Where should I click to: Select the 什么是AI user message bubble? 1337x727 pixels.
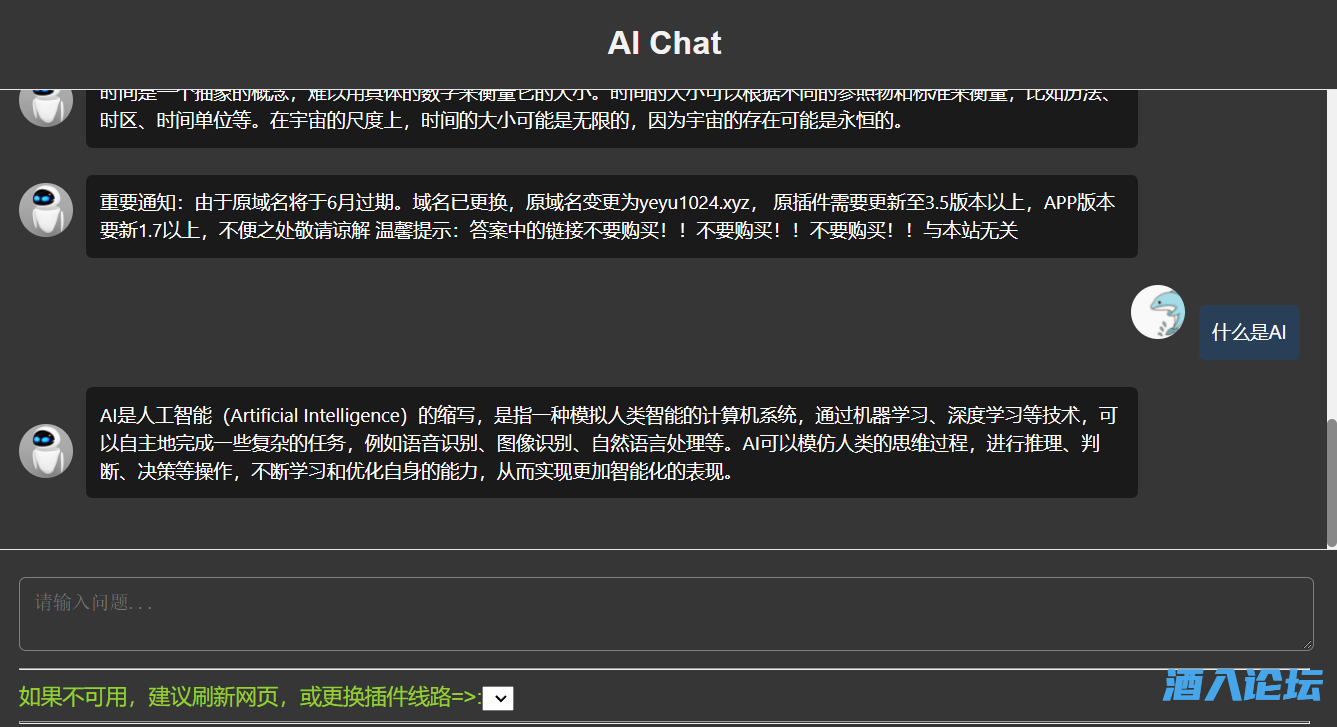pos(1248,333)
